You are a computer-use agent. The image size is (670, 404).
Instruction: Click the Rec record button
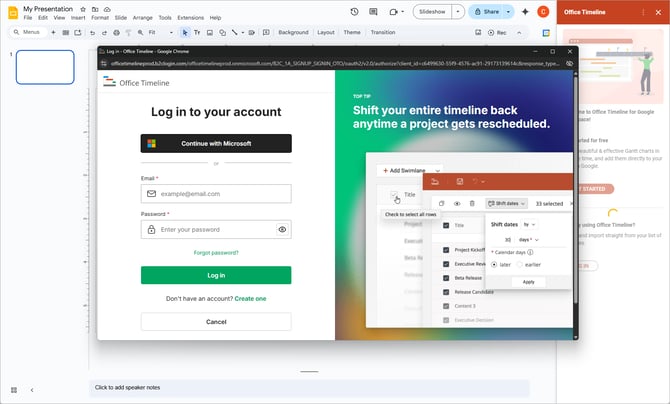click(497, 32)
